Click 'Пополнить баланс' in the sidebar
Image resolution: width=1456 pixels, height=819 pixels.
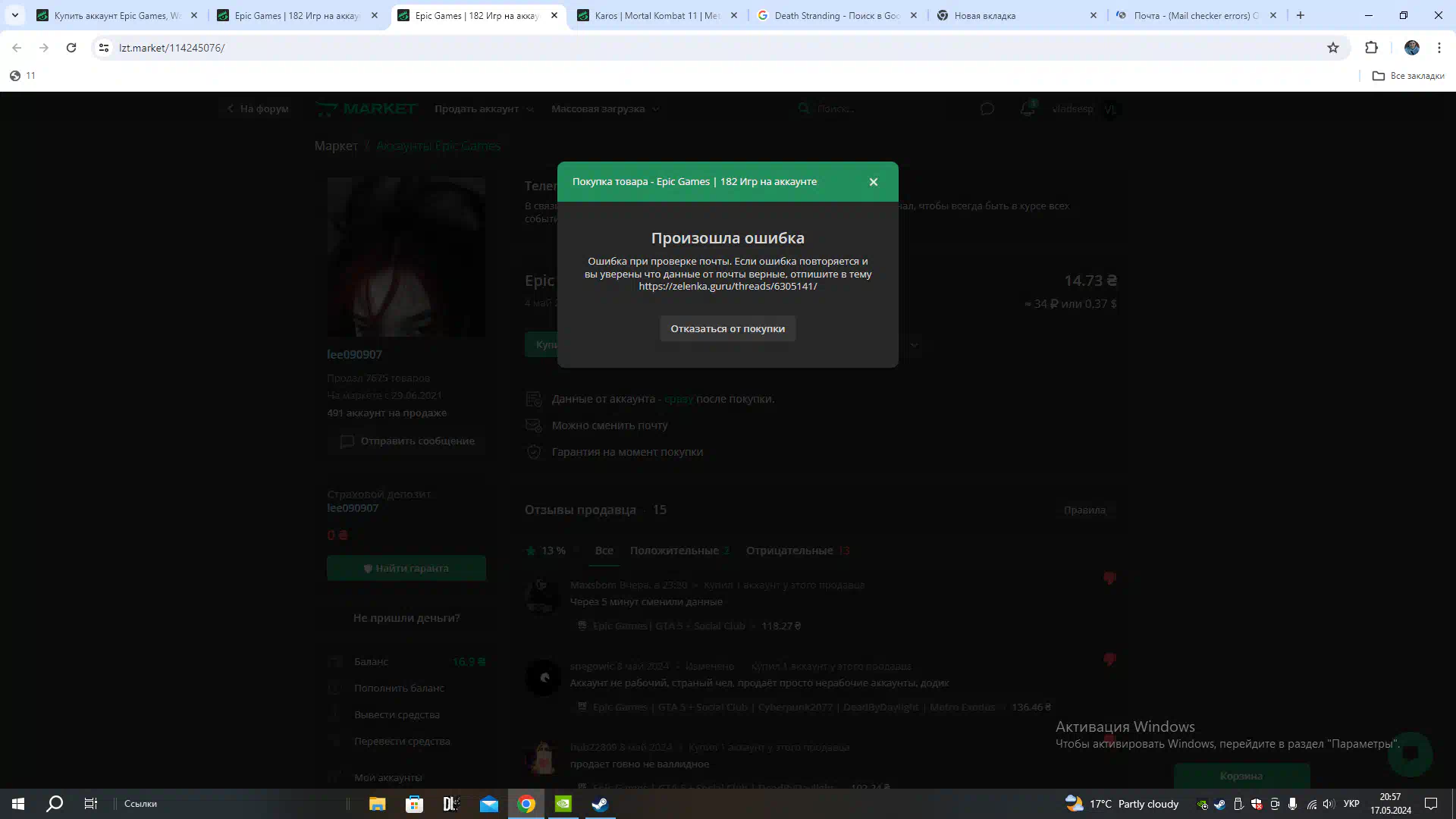pyautogui.click(x=399, y=688)
